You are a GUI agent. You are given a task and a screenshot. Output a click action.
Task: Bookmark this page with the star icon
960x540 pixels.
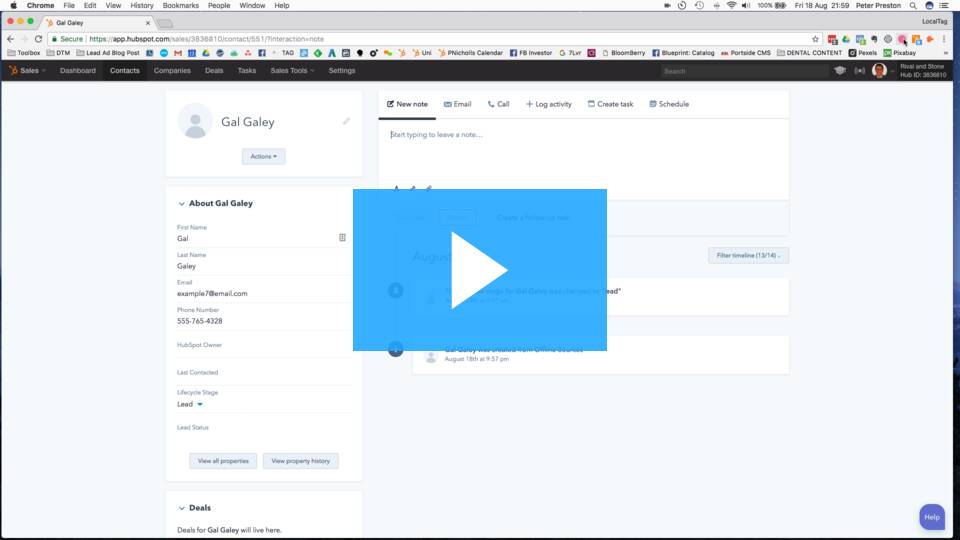point(815,39)
